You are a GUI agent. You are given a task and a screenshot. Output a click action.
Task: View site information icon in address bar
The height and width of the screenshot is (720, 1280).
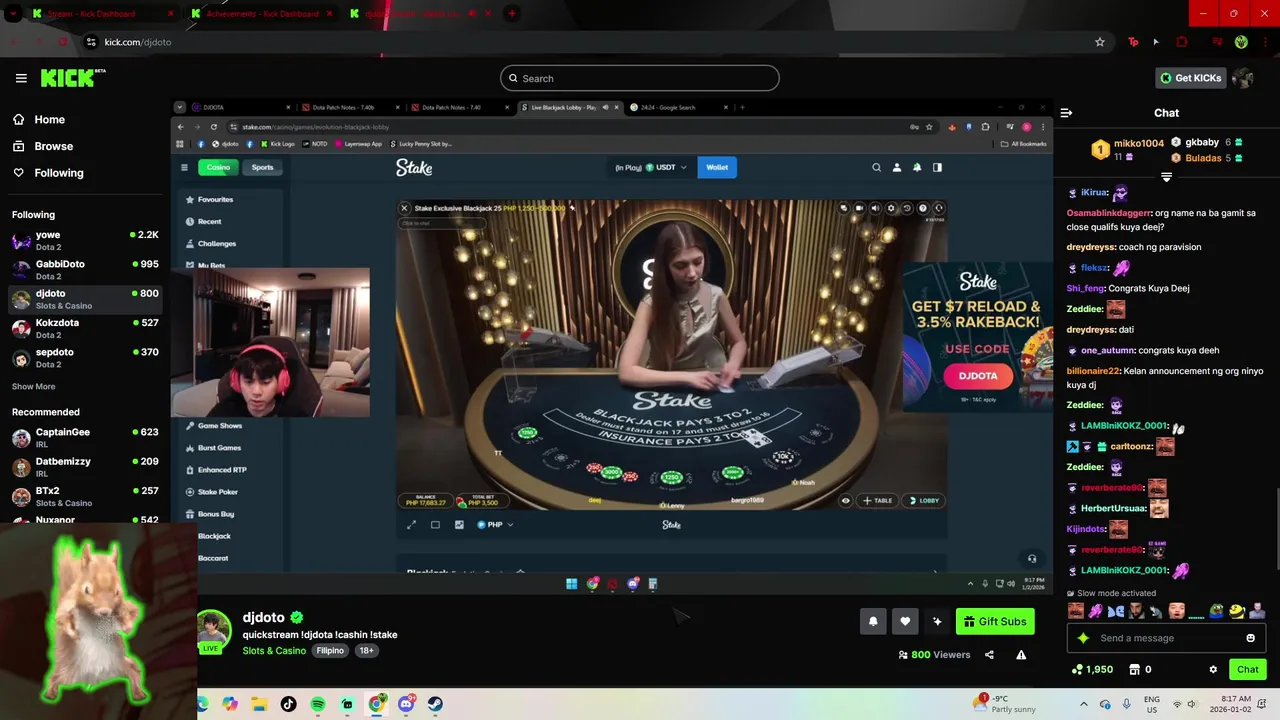(x=91, y=42)
